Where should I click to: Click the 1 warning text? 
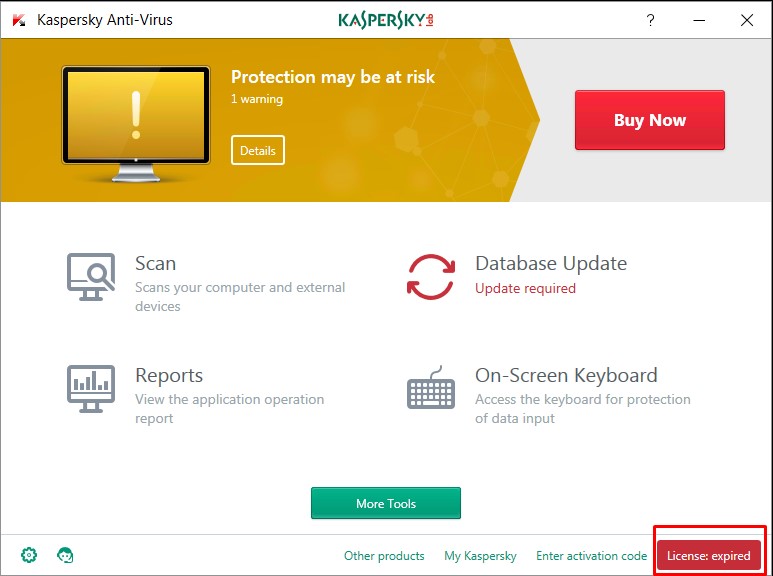click(257, 99)
